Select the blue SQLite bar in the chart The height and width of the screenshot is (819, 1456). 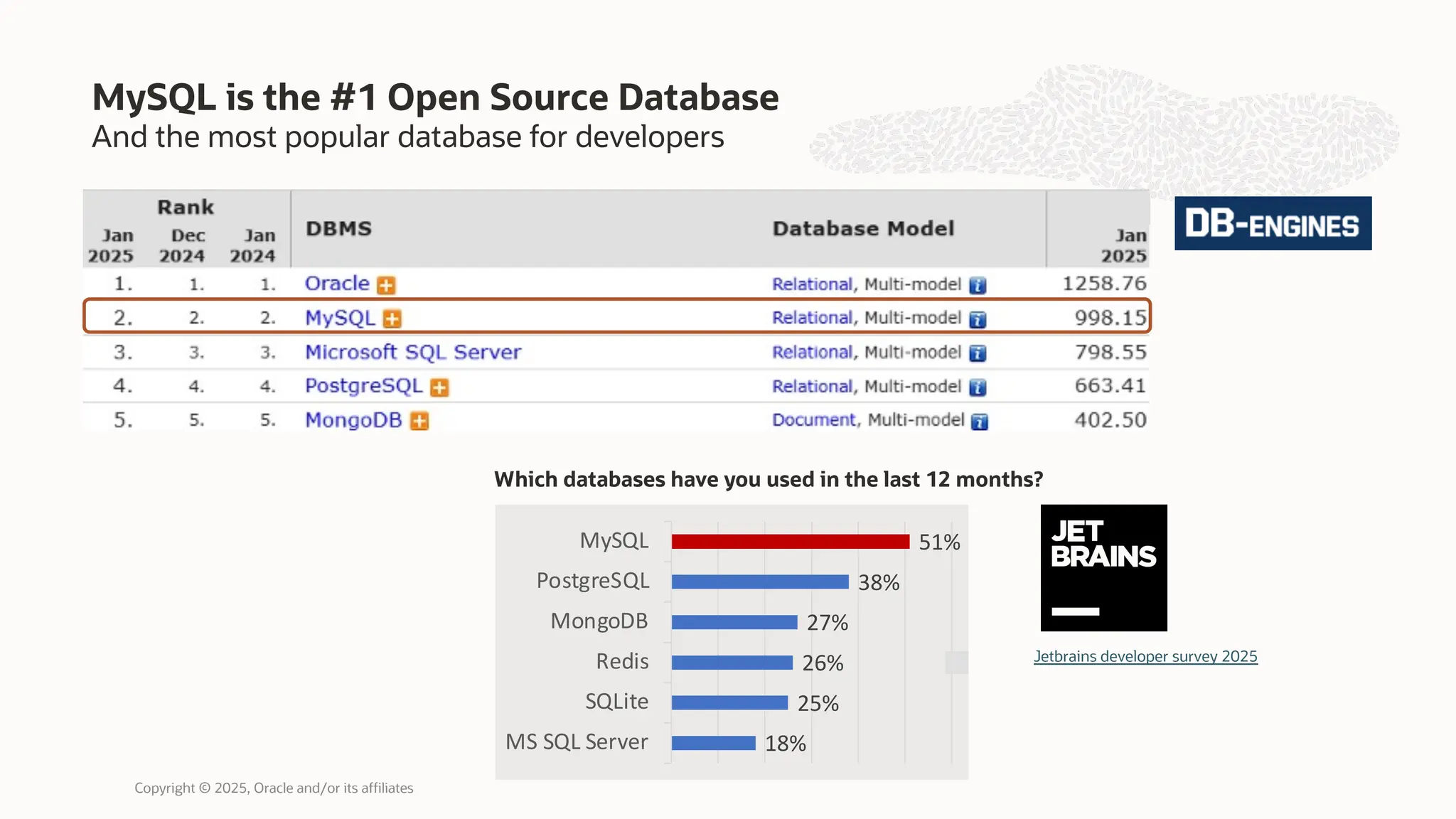tap(730, 702)
